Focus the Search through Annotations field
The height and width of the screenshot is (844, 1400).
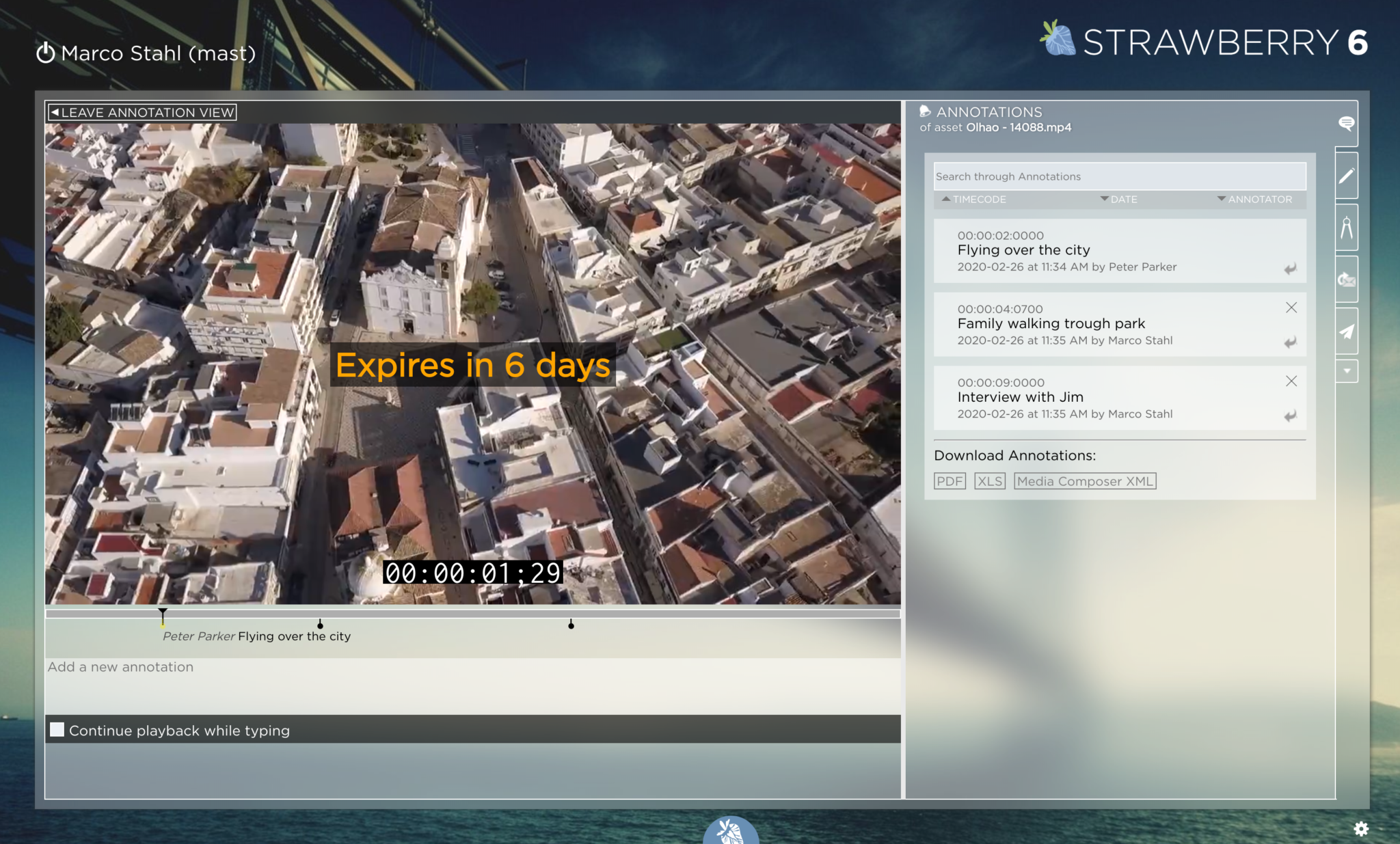[1120, 176]
